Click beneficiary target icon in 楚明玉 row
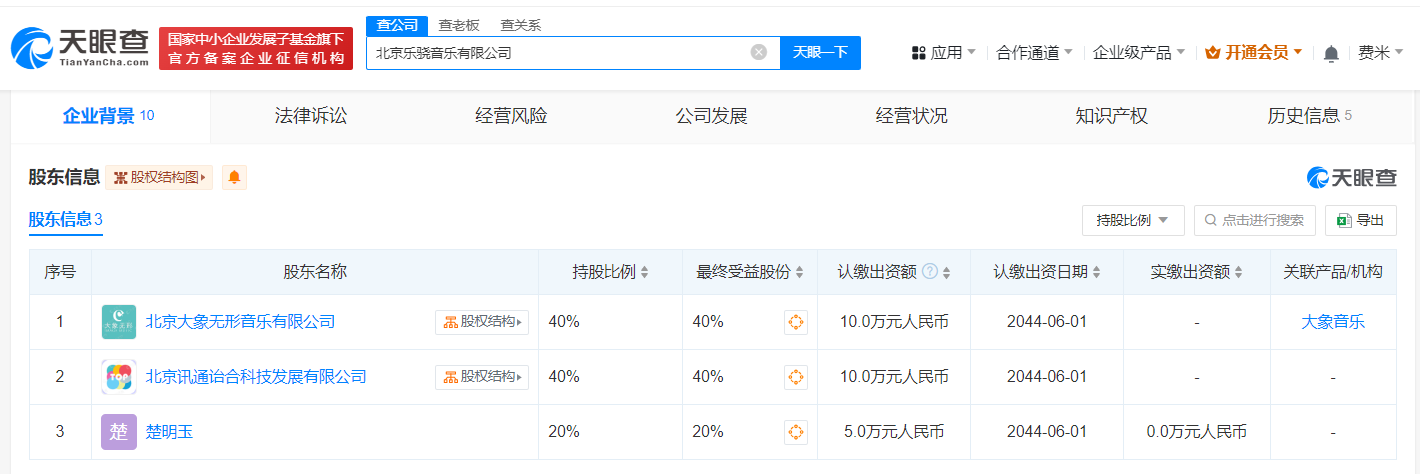 pos(796,432)
